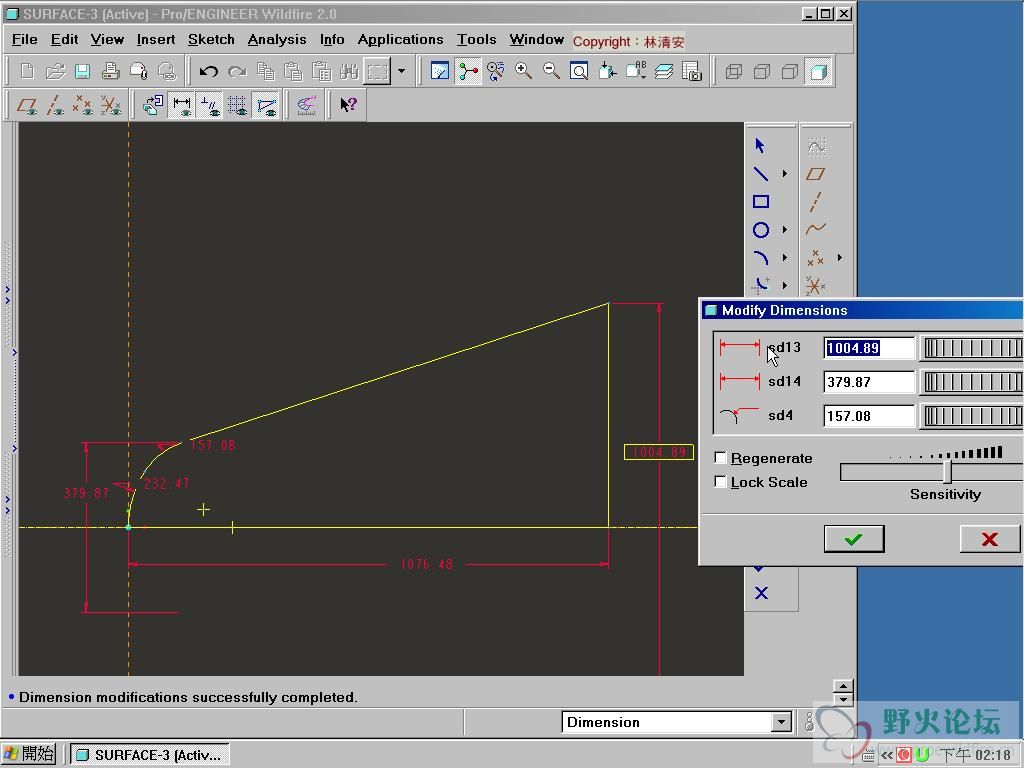Screen dimensions: 1024x768
Task: Toggle coordinate systems display
Action: (110, 104)
